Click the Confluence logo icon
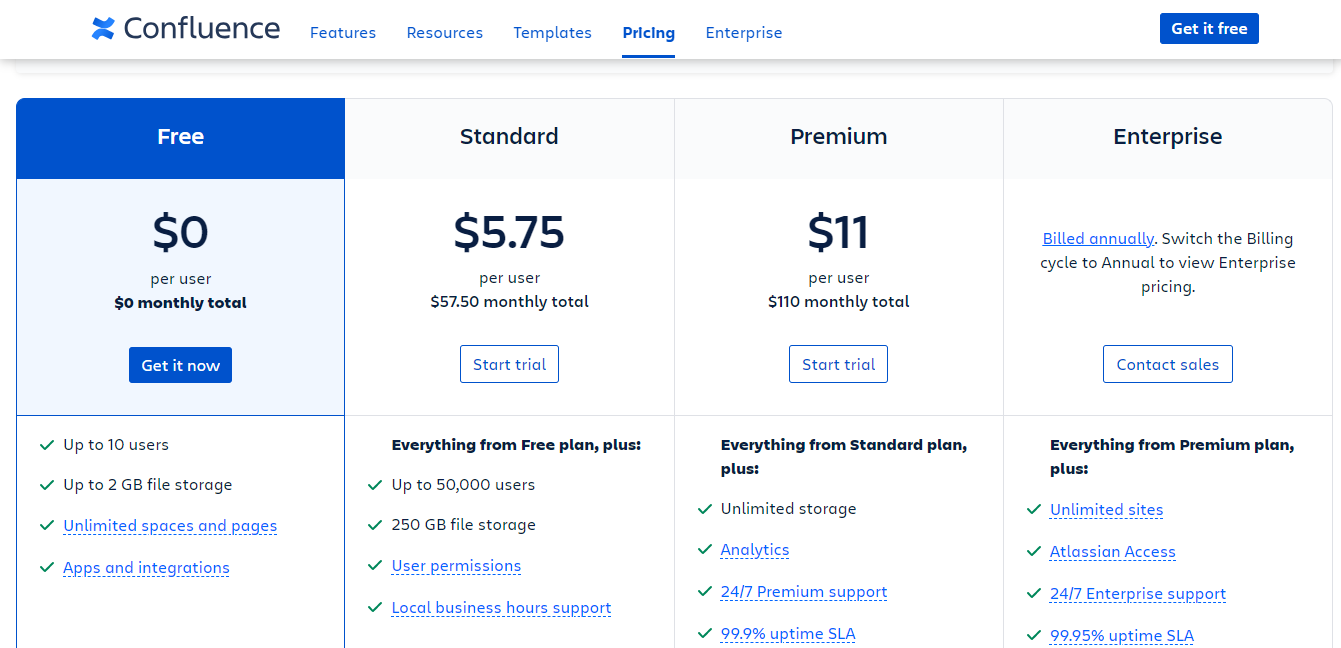 [103, 29]
